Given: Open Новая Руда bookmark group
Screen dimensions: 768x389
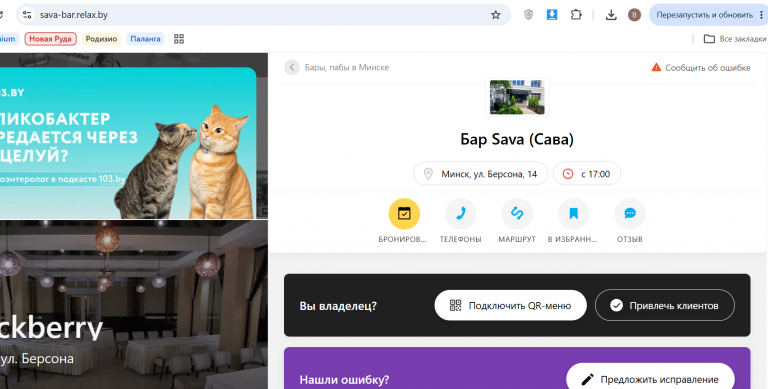Looking at the screenshot, I should 50,39.
